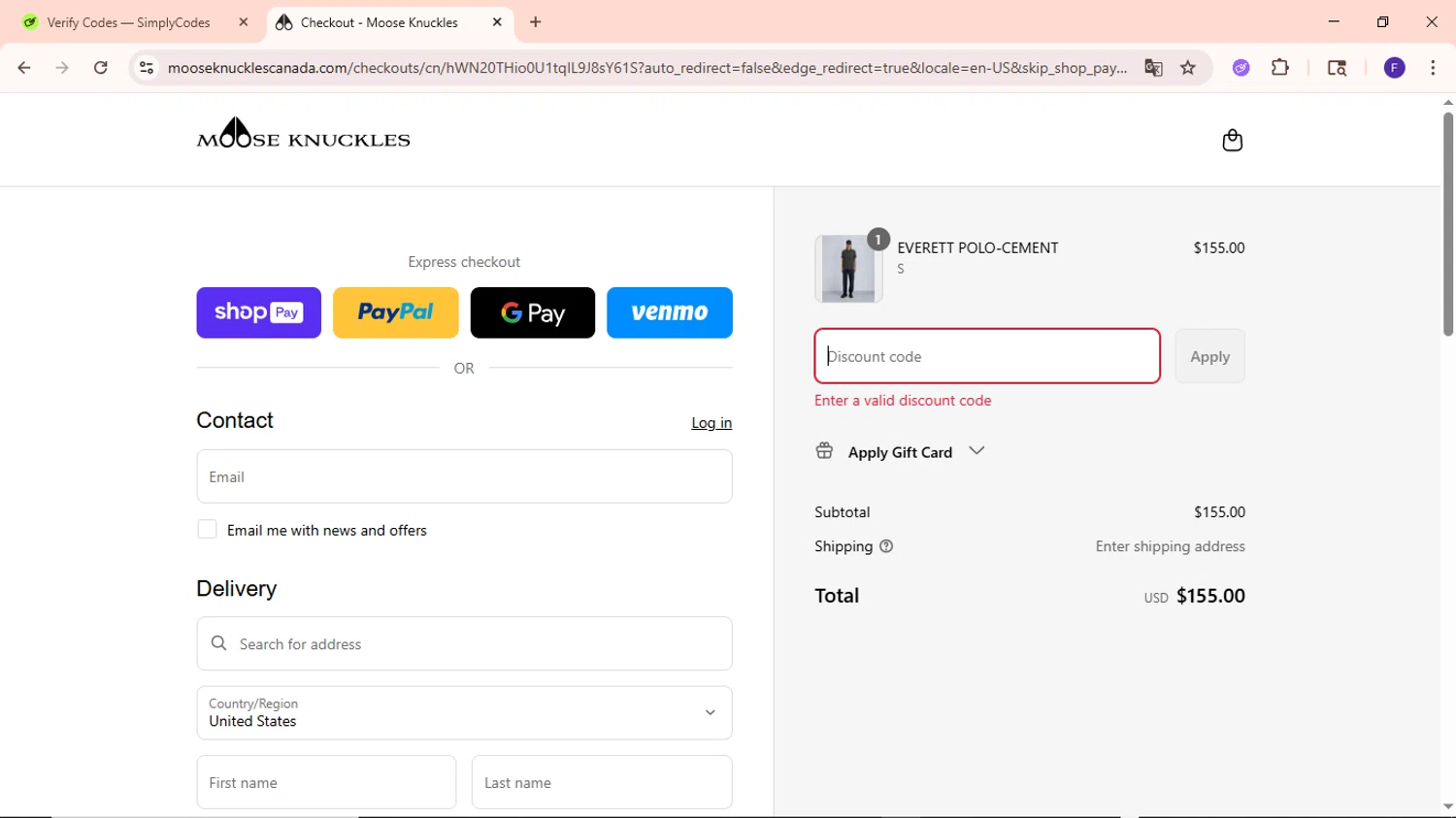Open the shopping bag cart icon
The height and width of the screenshot is (818, 1456).
pyautogui.click(x=1232, y=140)
